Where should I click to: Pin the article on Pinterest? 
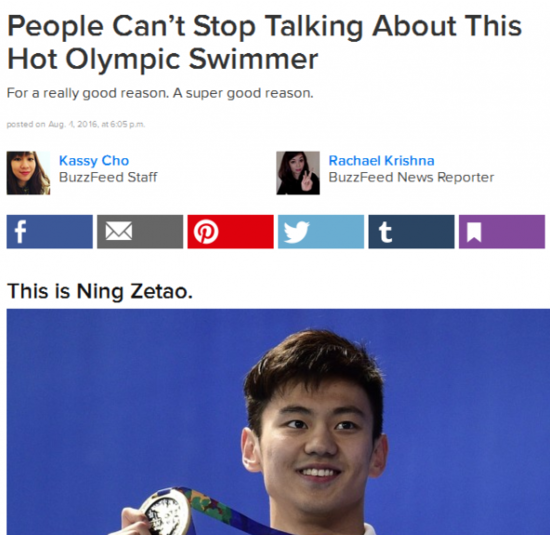tap(230, 232)
